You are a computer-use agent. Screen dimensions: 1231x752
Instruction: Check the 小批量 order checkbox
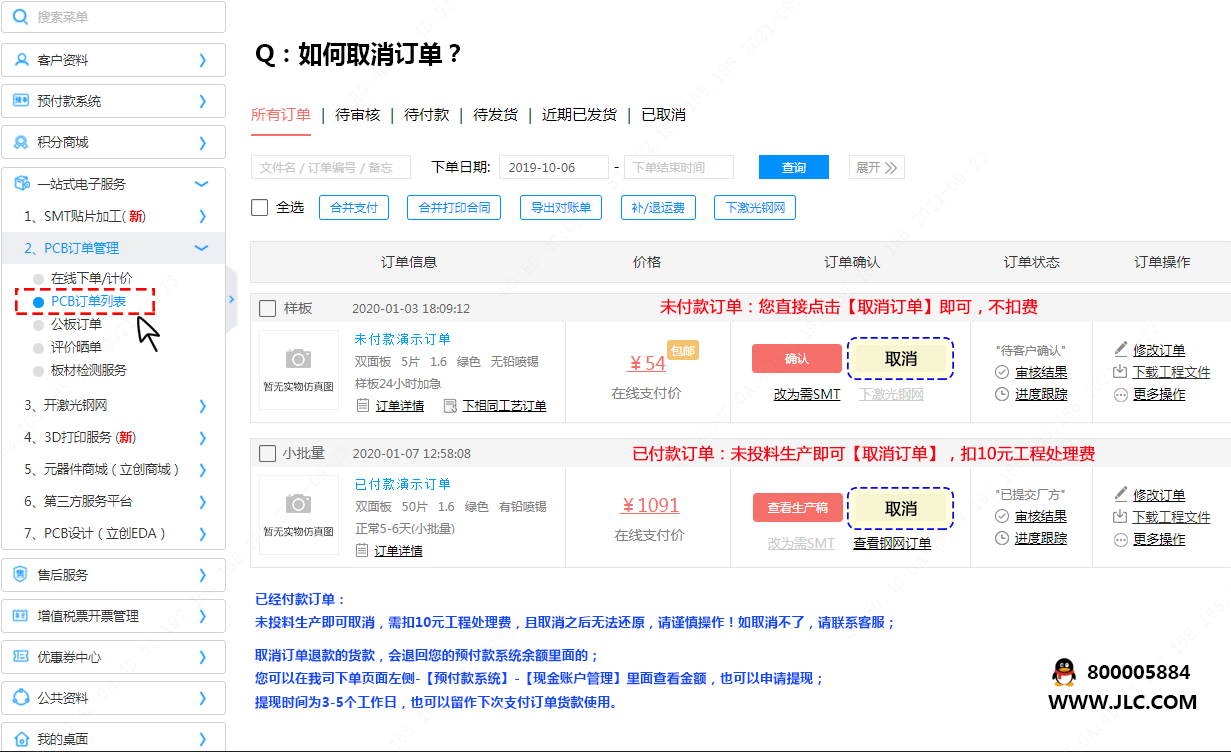tap(268, 453)
